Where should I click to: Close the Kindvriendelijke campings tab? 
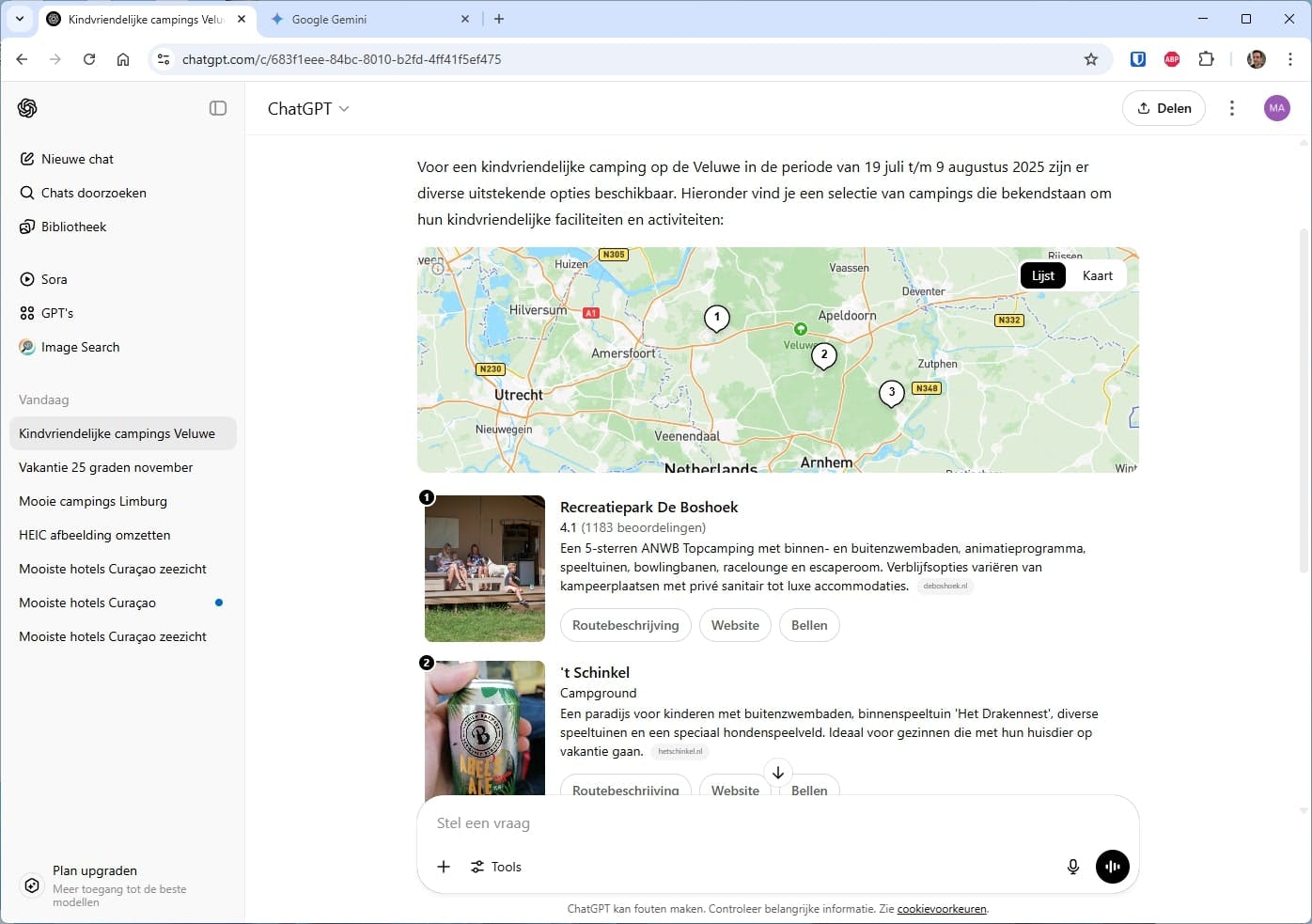click(x=242, y=19)
